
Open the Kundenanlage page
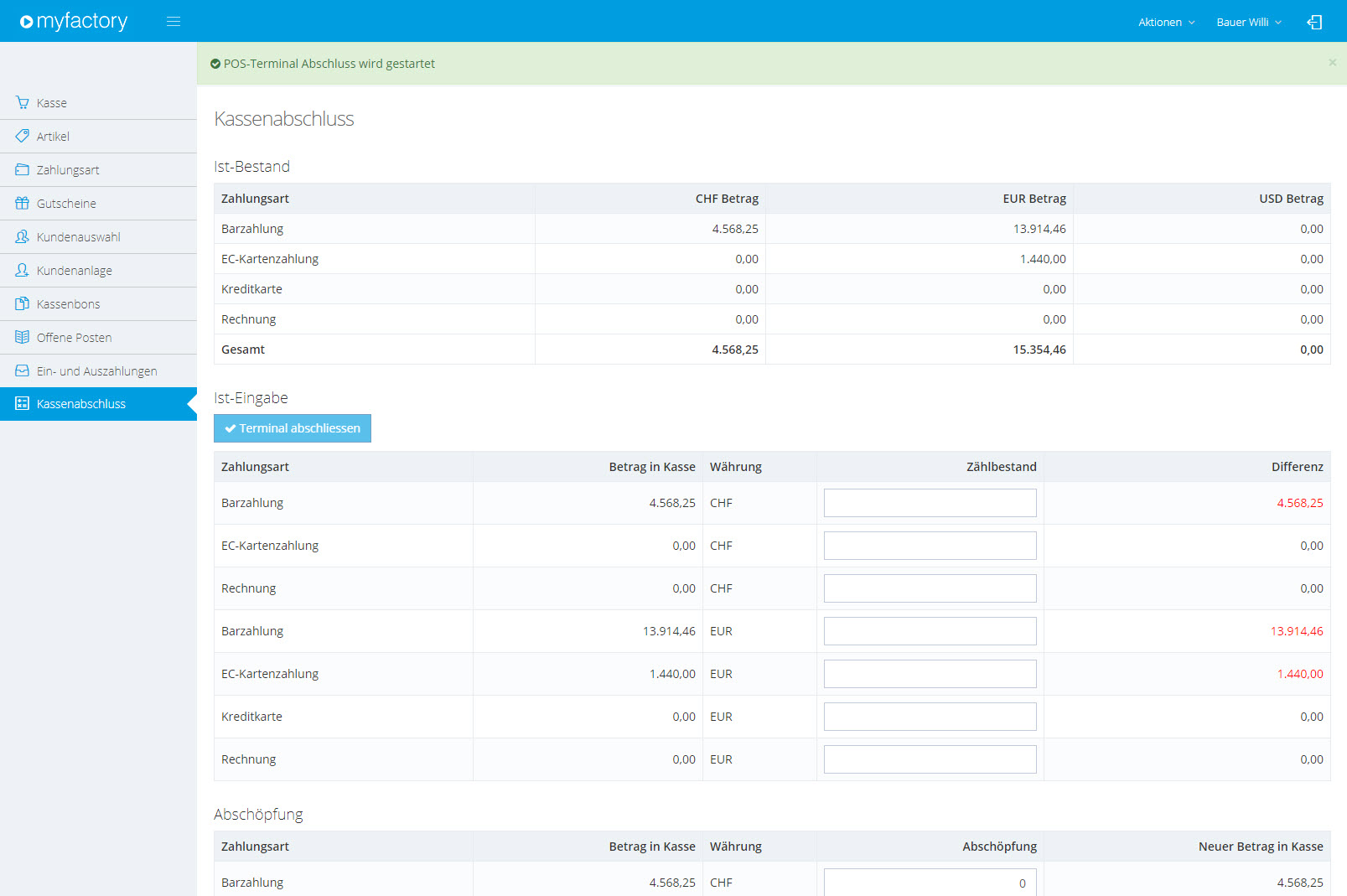98,271
